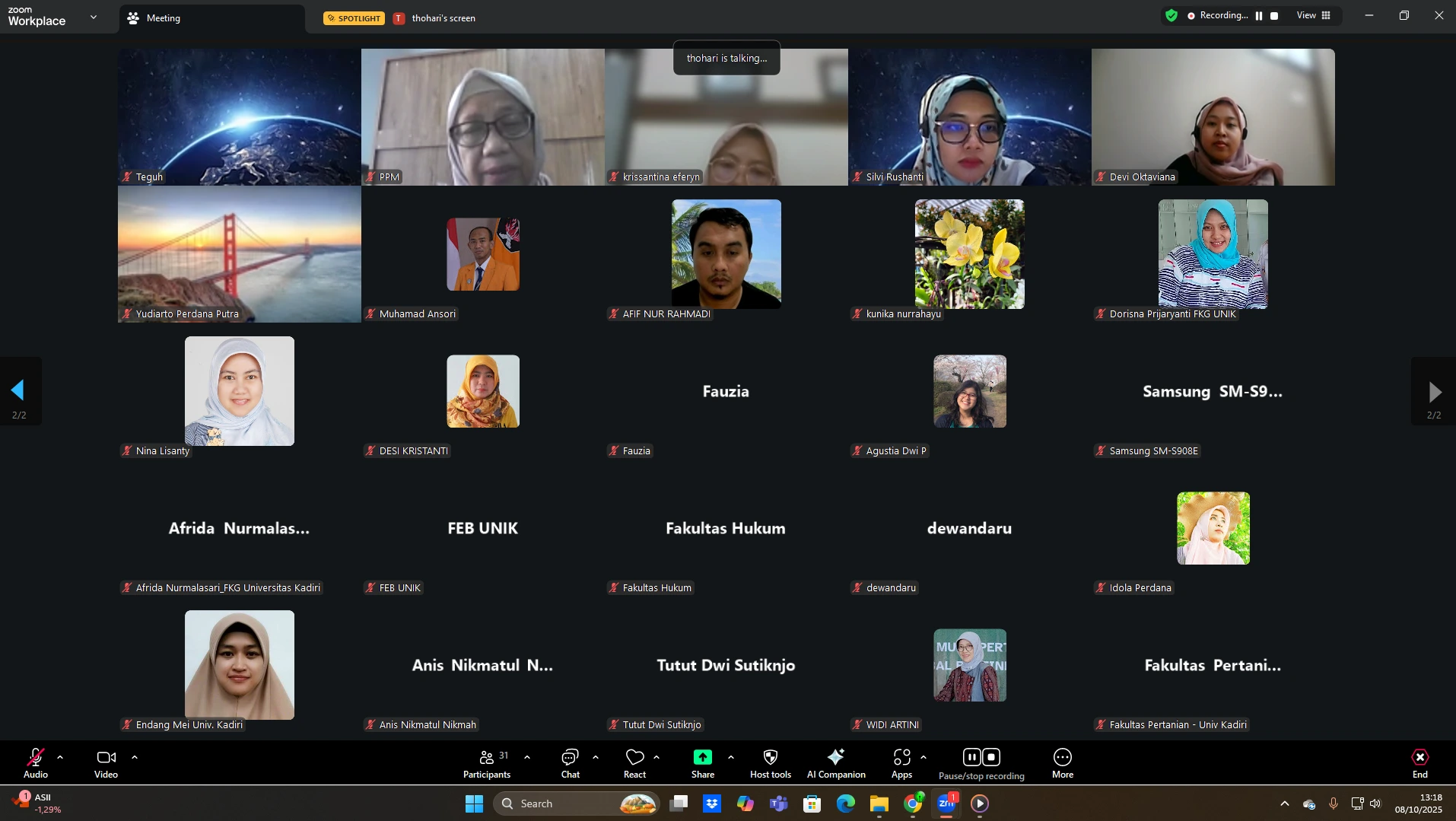Go to previous gallery page arrow
This screenshot has height=821, width=1456.
(18, 391)
